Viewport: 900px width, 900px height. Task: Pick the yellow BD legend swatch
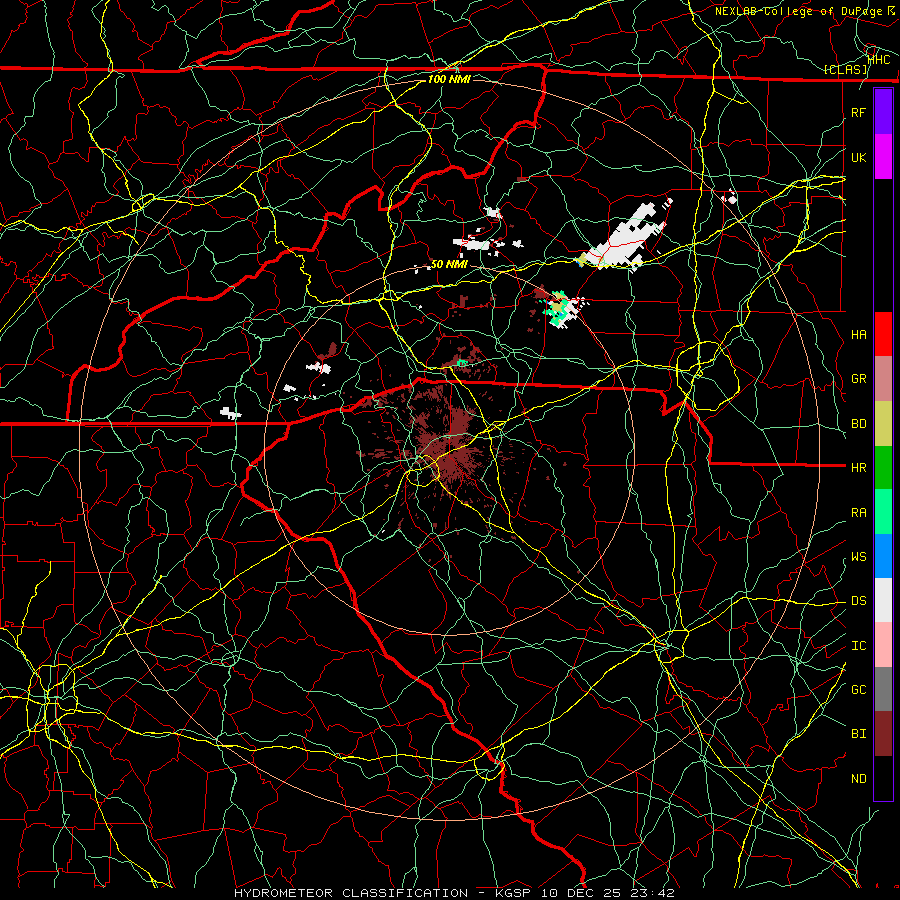click(883, 424)
